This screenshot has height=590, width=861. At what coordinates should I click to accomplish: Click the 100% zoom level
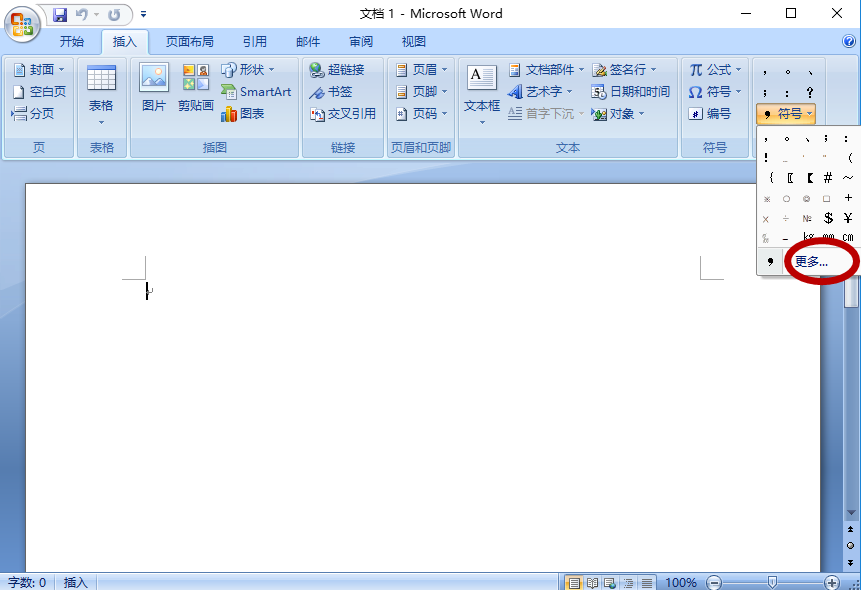[x=681, y=582]
